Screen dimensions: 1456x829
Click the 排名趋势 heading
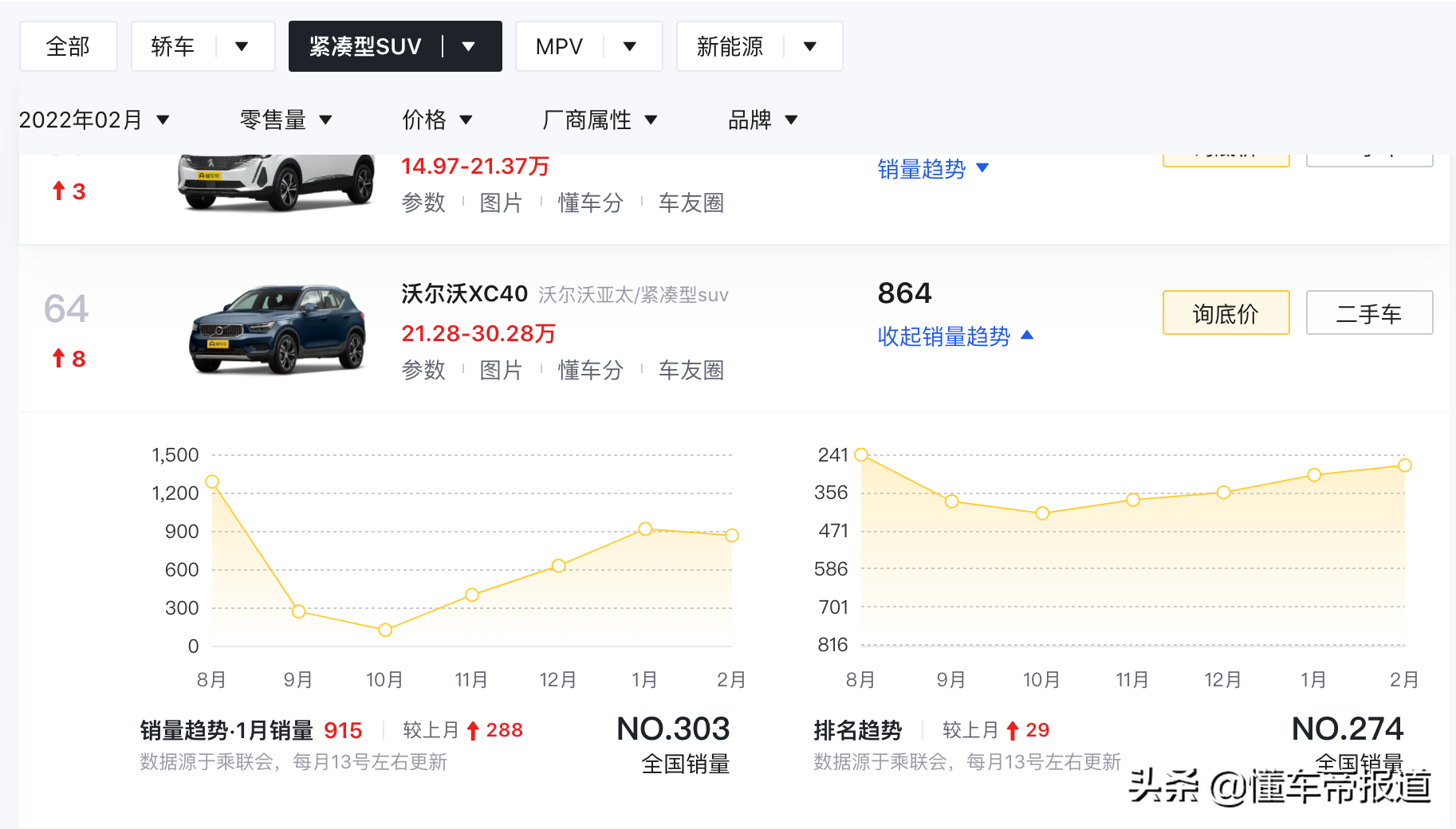pyautogui.click(x=858, y=730)
